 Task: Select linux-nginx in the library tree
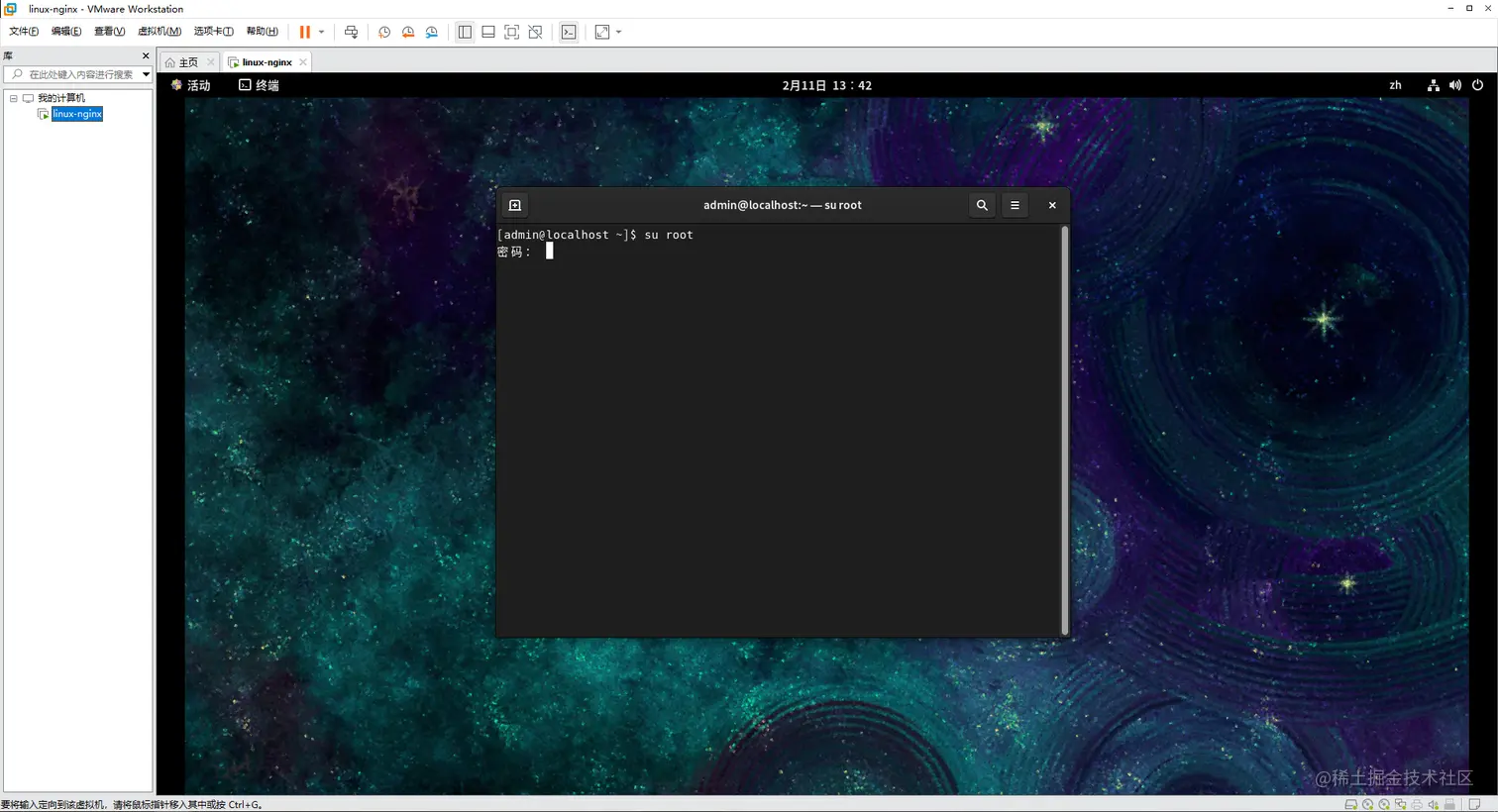click(77, 114)
